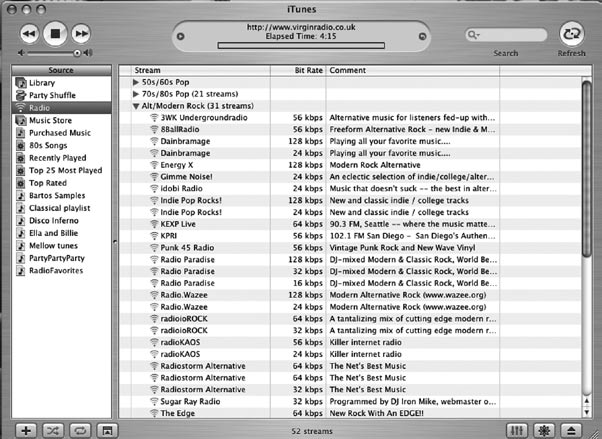Click the Refresh radio streams icon
The image size is (602, 439).
point(573,33)
